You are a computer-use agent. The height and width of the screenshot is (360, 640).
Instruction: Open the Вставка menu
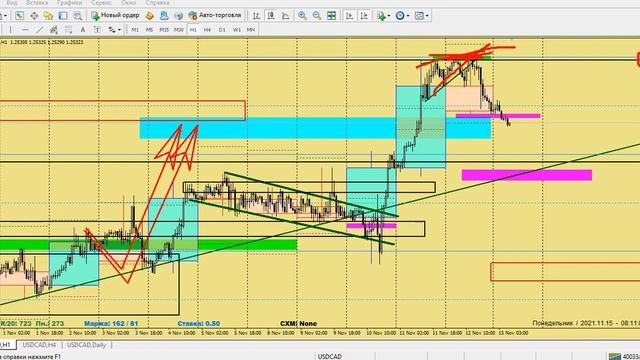(x=37, y=2)
